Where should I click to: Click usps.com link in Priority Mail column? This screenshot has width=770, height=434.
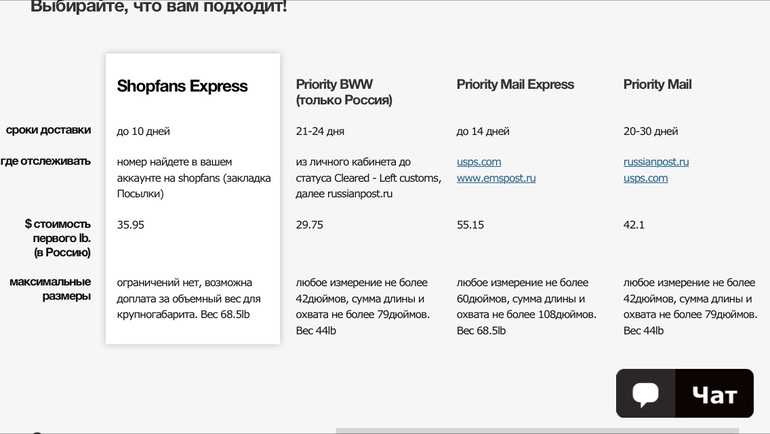645,178
